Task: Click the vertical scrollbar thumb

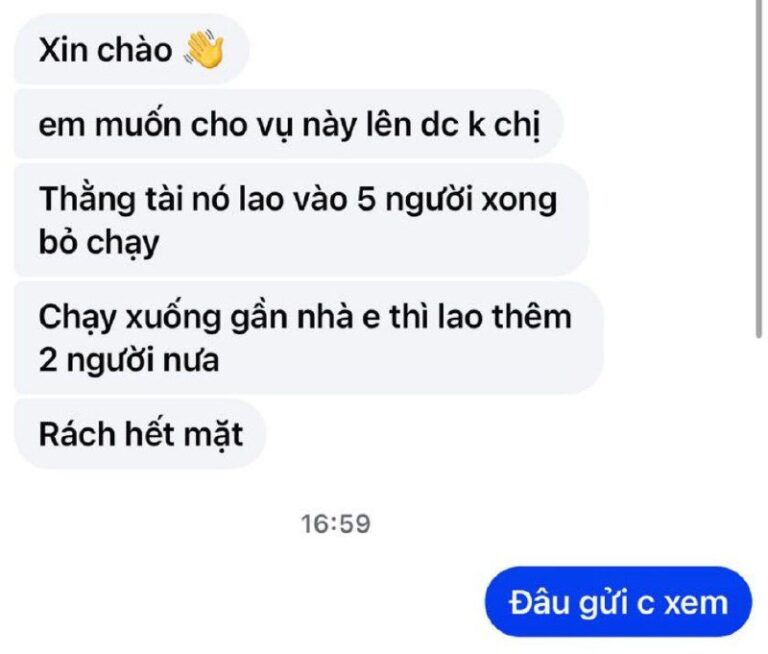Action: pyautogui.click(x=758, y=169)
